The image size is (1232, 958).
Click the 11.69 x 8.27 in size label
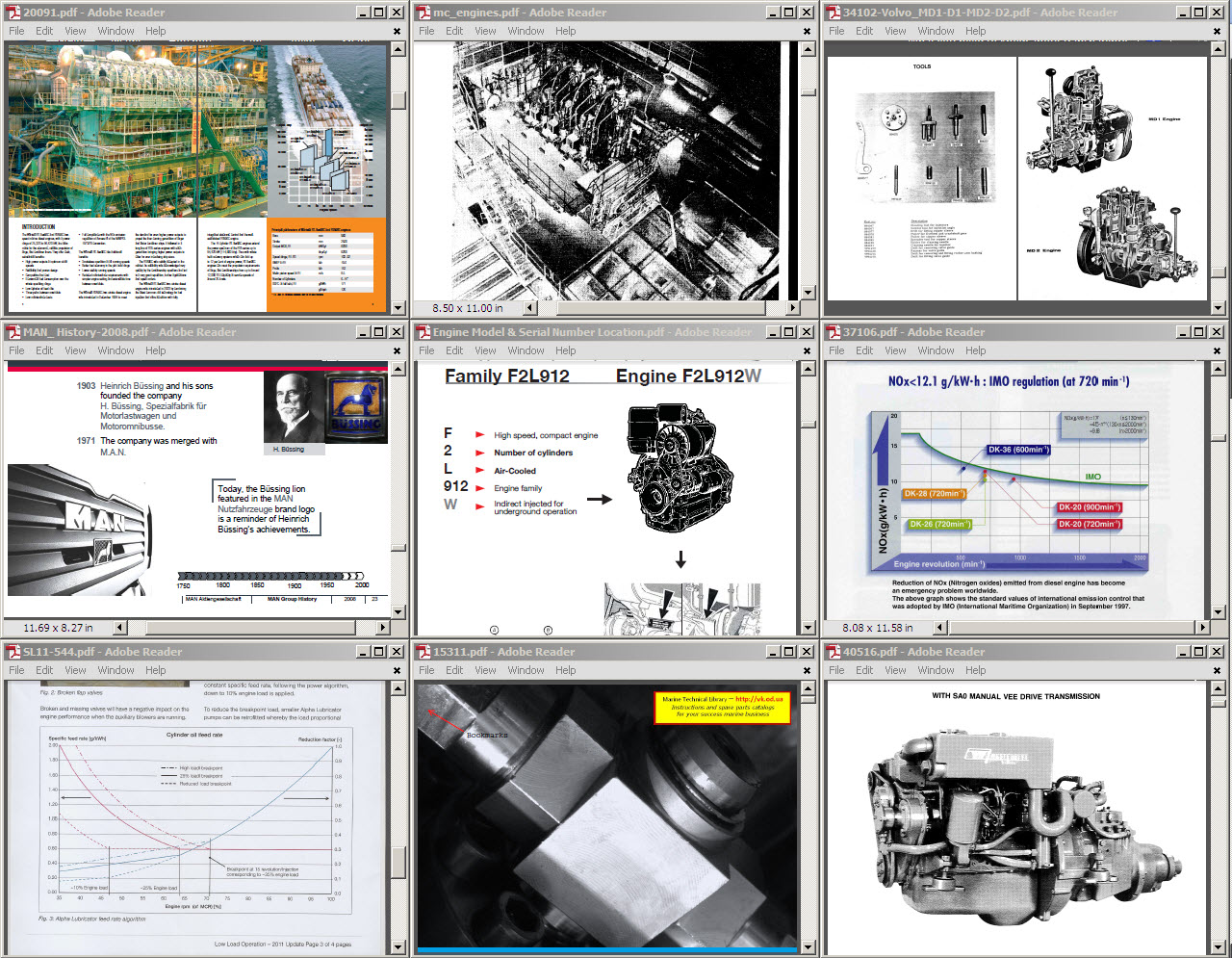pos(58,628)
